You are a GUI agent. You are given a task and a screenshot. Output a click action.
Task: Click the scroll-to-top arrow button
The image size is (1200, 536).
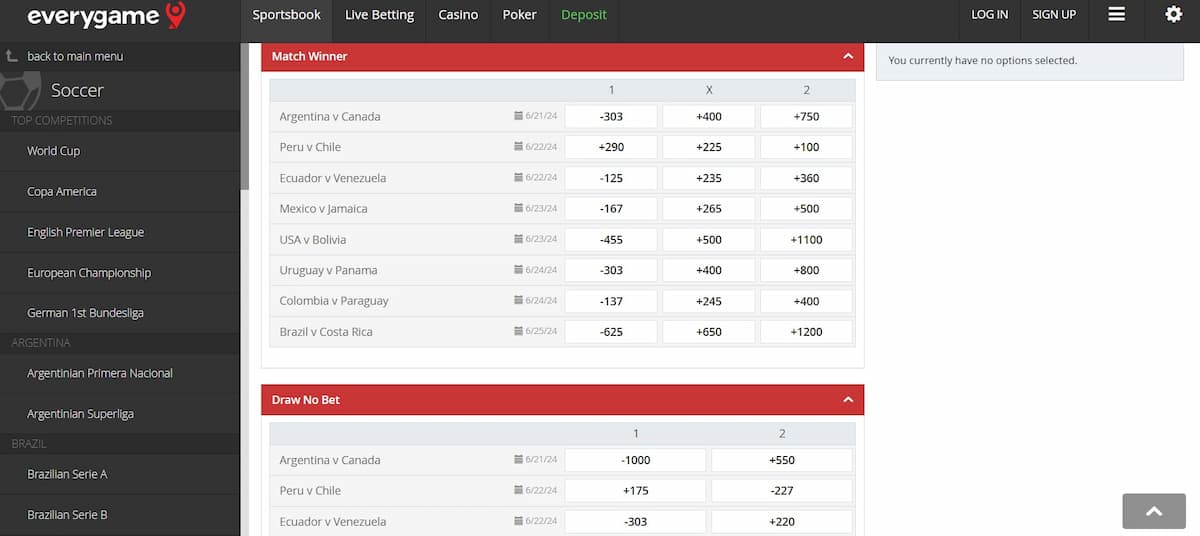click(x=1154, y=511)
